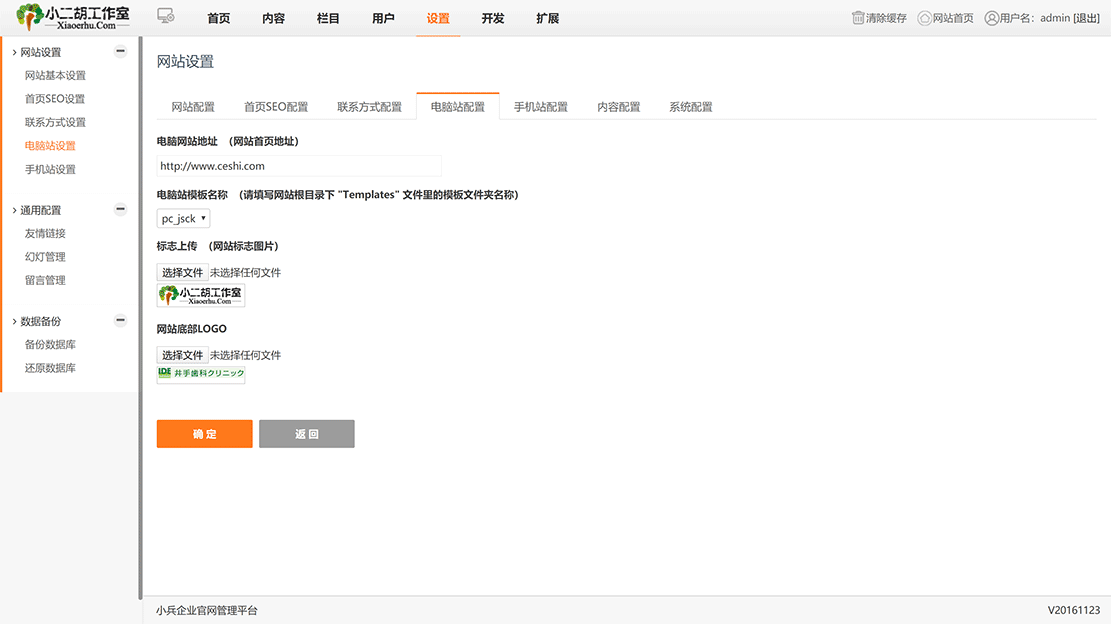
Task: Open the 用户 menu
Action: click(x=383, y=17)
